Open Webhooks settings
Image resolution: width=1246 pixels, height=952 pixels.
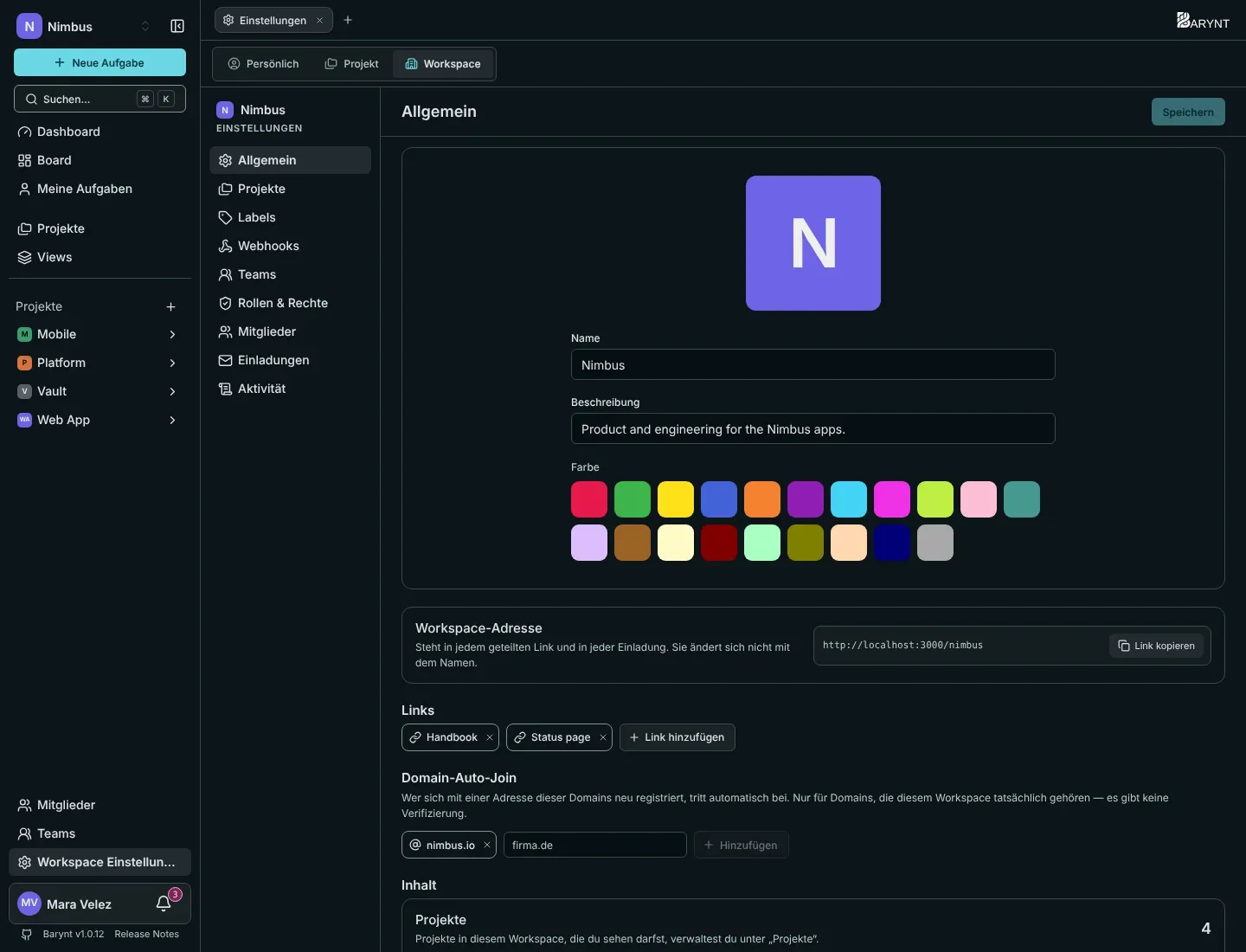coord(290,246)
